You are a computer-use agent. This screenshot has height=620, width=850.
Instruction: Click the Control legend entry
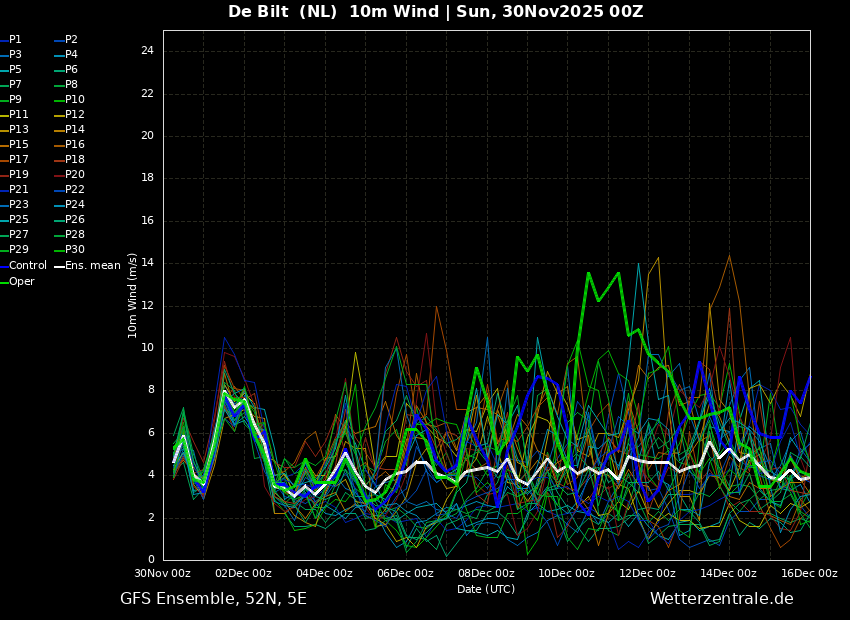(x=27, y=266)
